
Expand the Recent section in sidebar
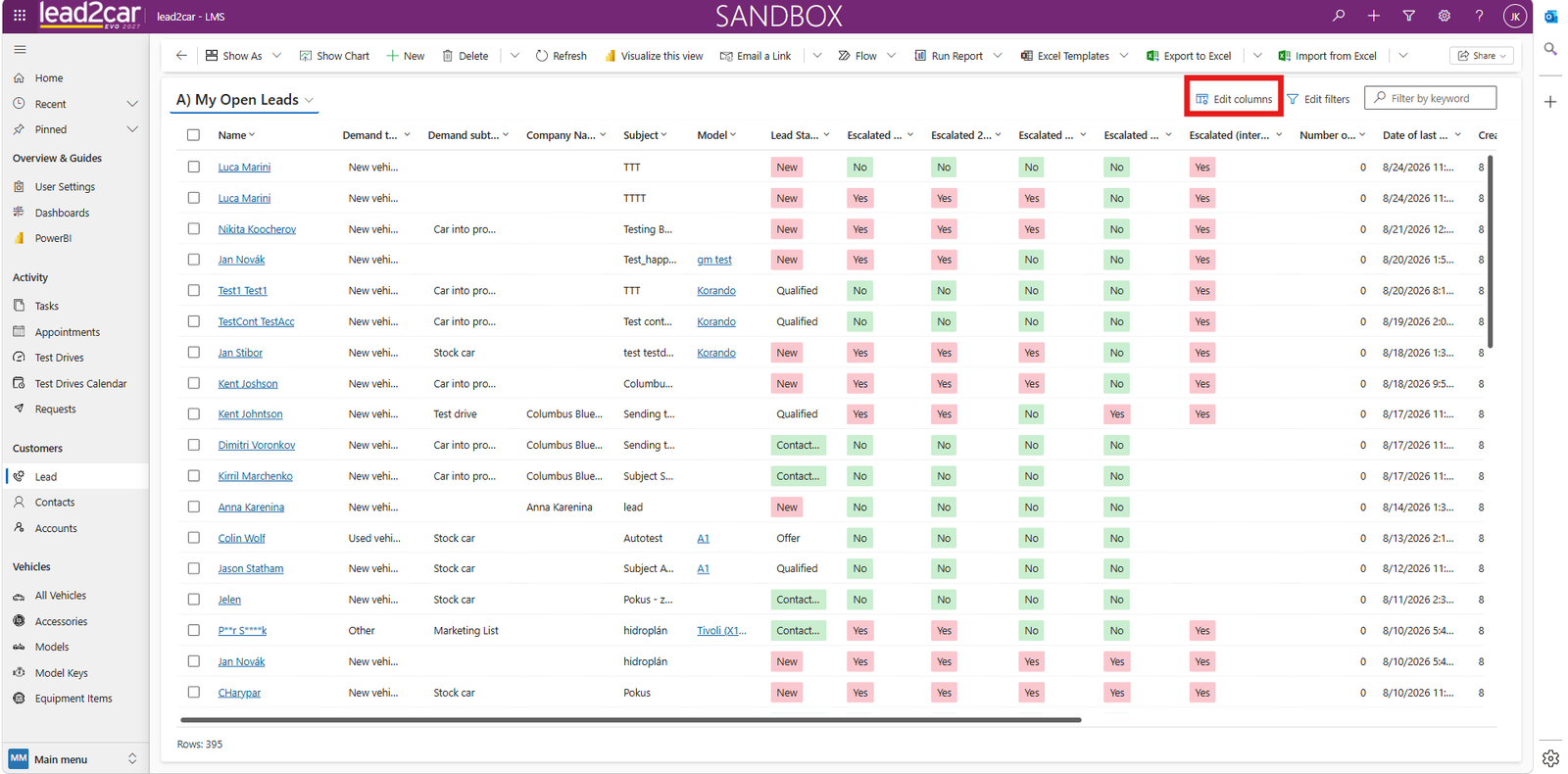(x=132, y=104)
